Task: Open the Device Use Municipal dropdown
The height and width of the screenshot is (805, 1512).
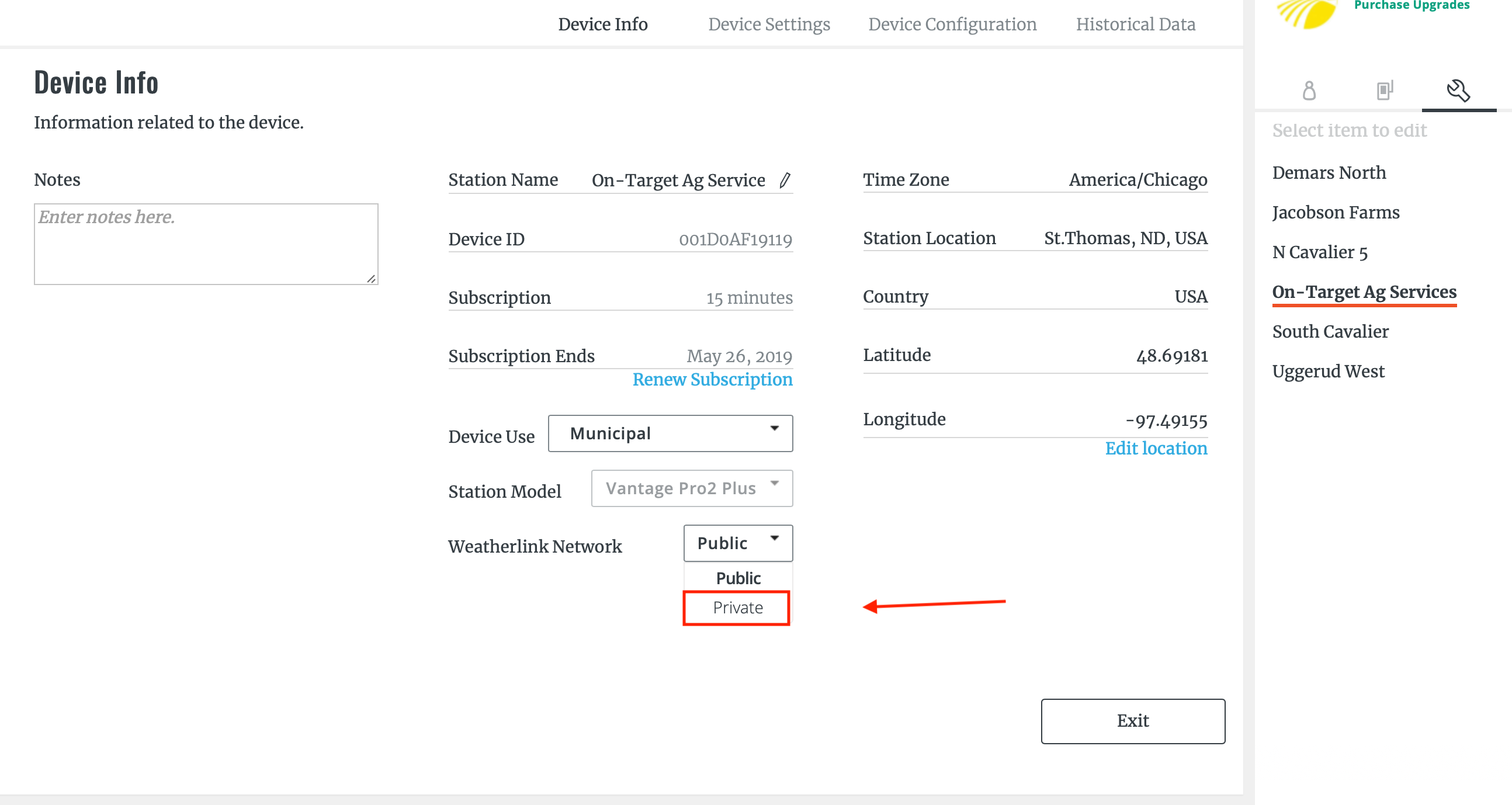Action: (x=670, y=433)
